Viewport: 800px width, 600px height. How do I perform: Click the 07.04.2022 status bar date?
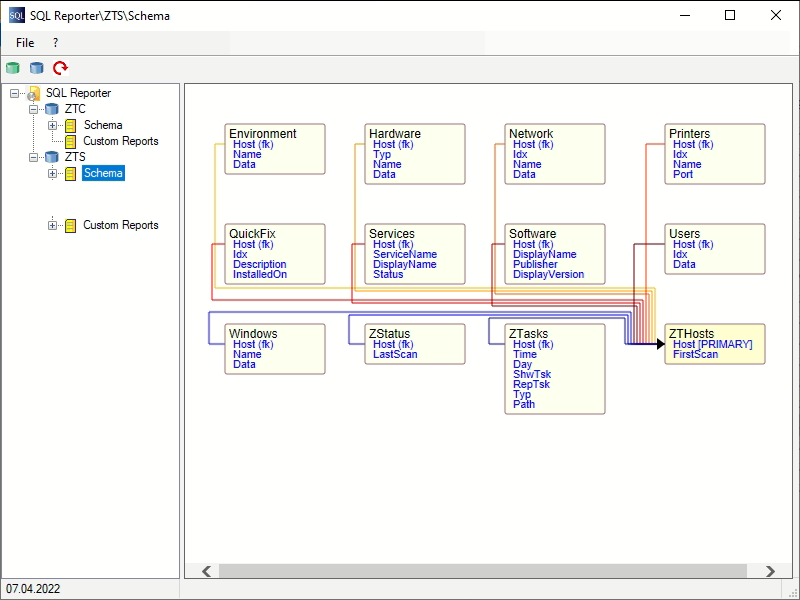33,589
